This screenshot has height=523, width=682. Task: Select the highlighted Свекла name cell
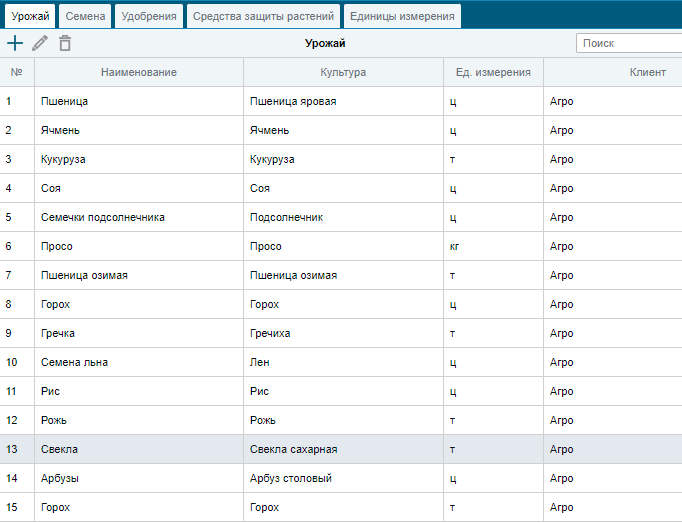[x=139, y=449]
